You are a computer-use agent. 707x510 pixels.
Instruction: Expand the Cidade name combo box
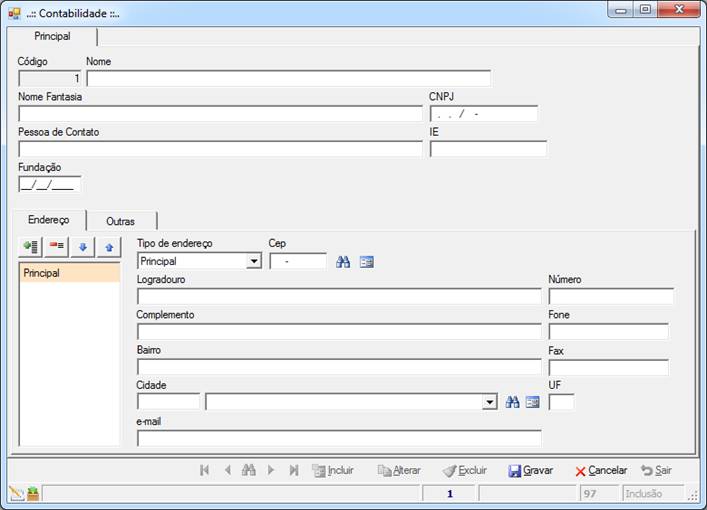click(x=490, y=401)
